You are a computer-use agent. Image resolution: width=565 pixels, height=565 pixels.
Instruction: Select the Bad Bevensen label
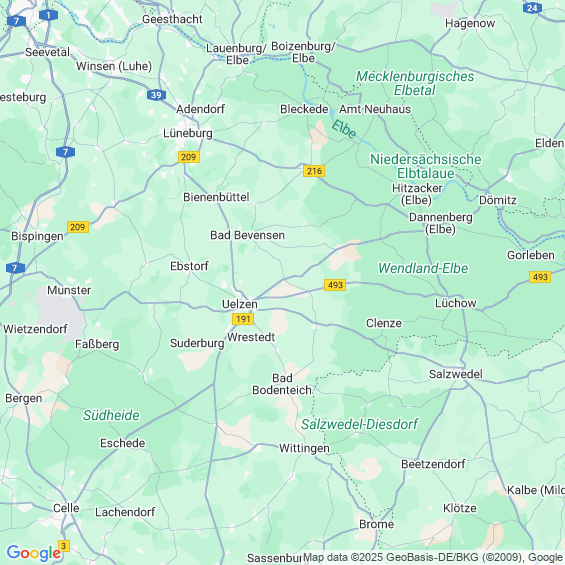[248, 235]
